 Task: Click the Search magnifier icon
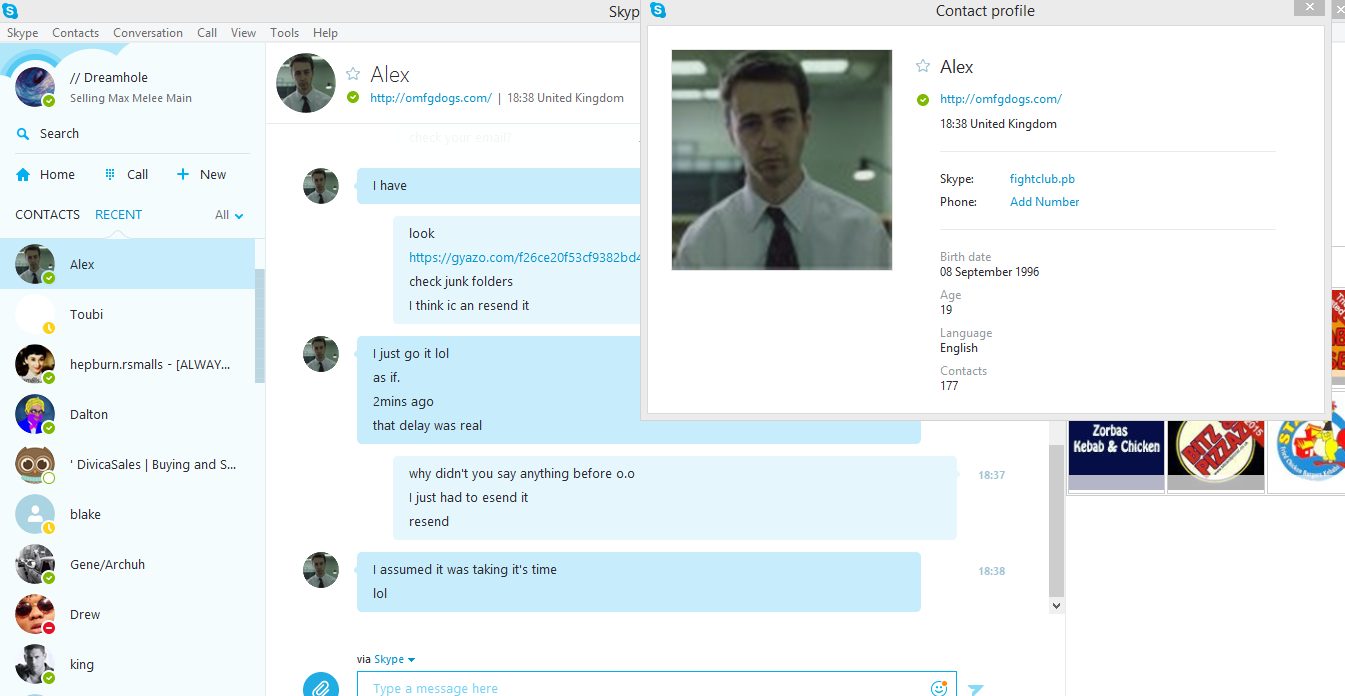click(23, 134)
